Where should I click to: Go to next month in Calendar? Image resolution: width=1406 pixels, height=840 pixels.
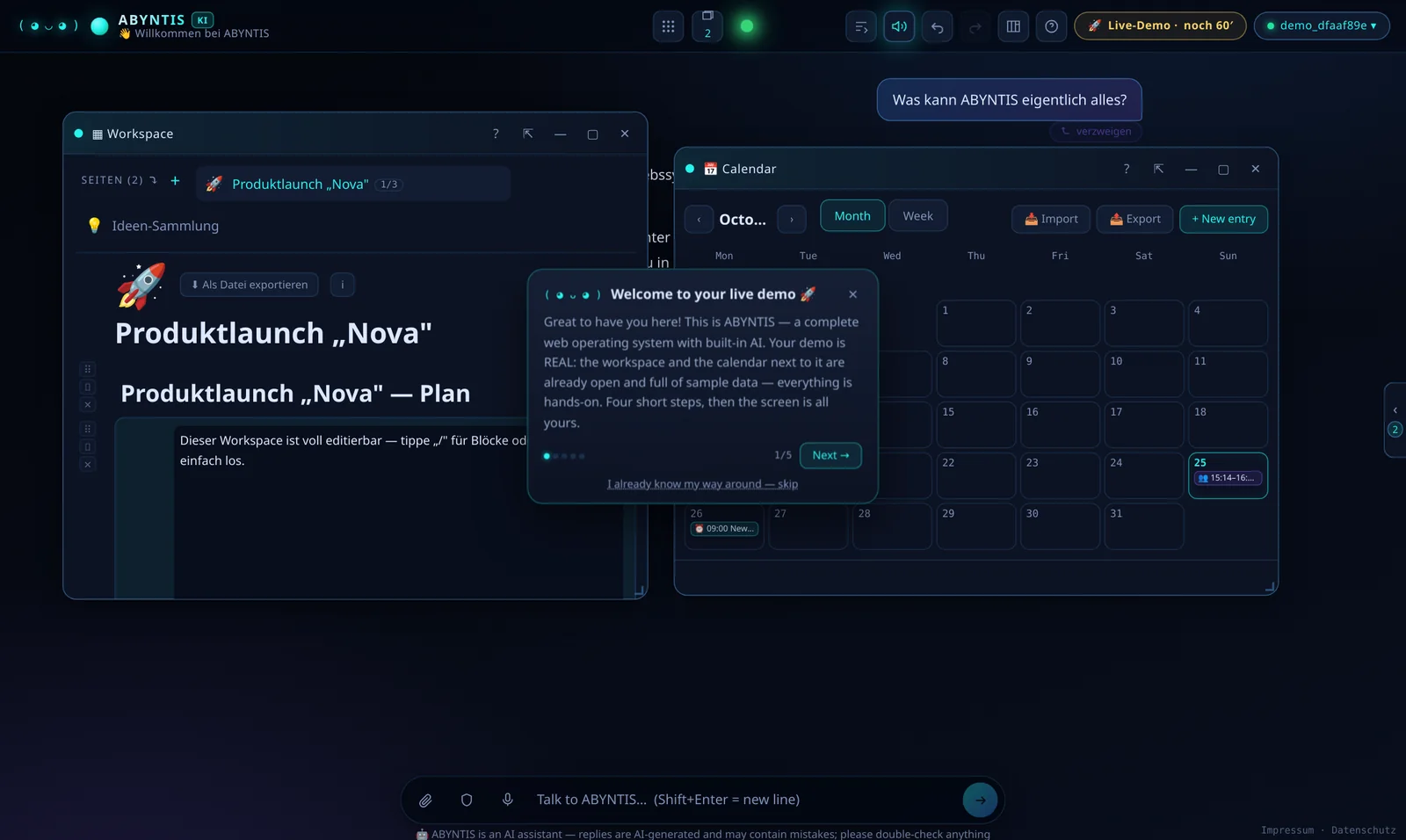pos(792,220)
